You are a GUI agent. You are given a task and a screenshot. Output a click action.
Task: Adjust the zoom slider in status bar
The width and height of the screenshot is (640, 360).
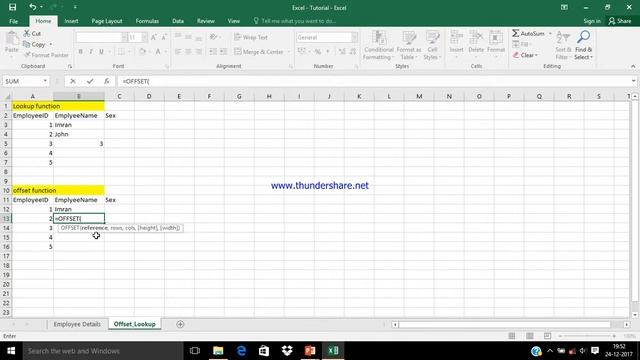pyautogui.click(x=588, y=336)
